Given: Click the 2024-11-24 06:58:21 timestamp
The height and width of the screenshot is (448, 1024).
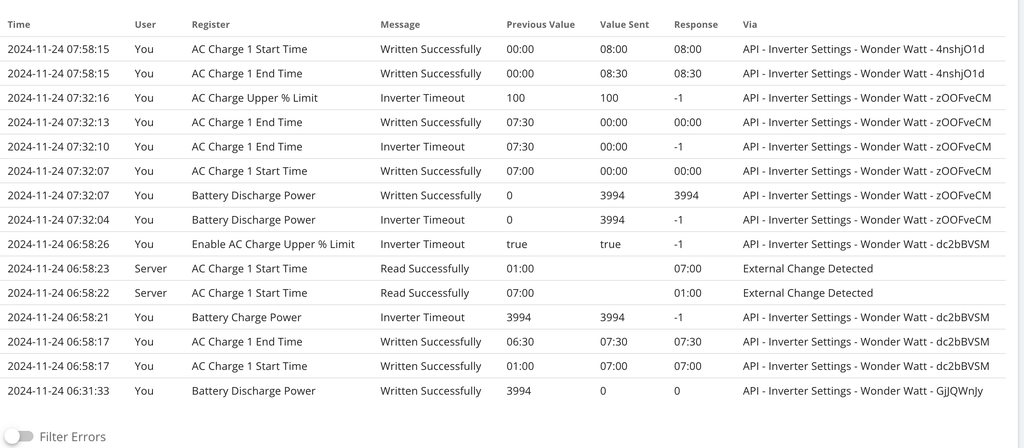Looking at the screenshot, I should point(58,318).
